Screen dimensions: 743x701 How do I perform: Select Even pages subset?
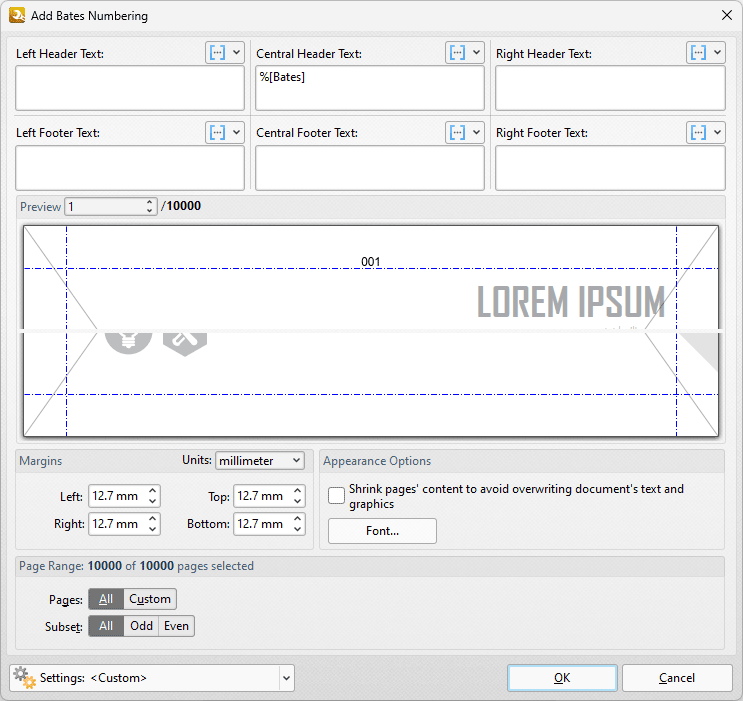(x=176, y=626)
